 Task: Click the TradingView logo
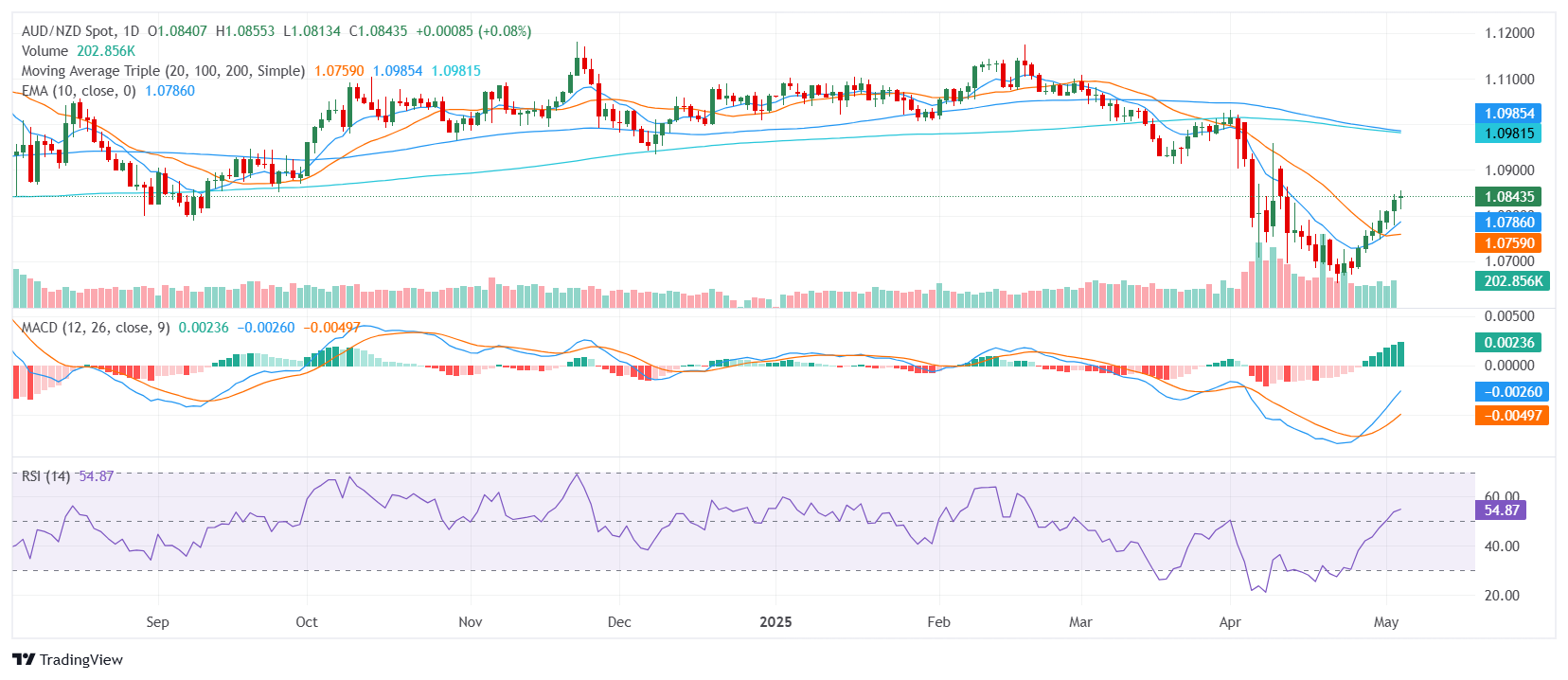[68, 659]
